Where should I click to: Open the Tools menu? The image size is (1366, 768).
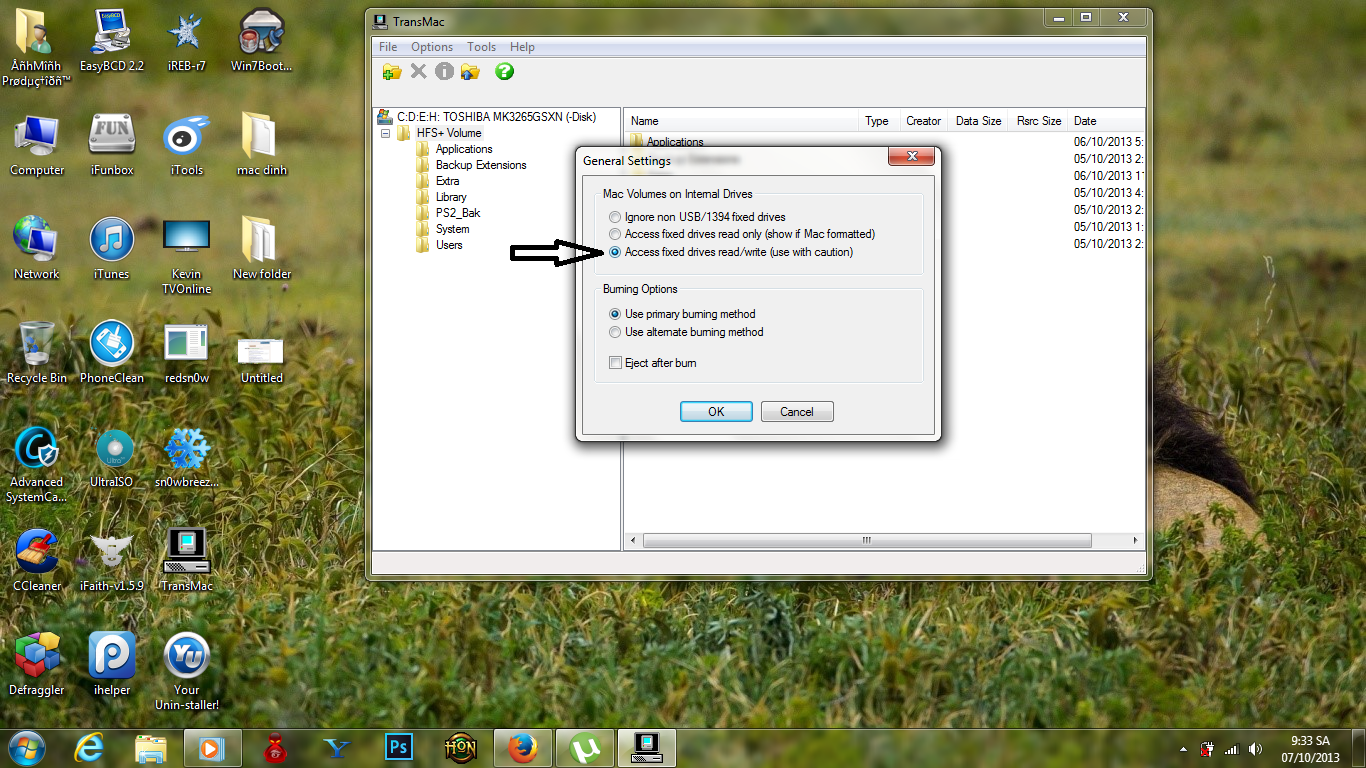(x=481, y=47)
